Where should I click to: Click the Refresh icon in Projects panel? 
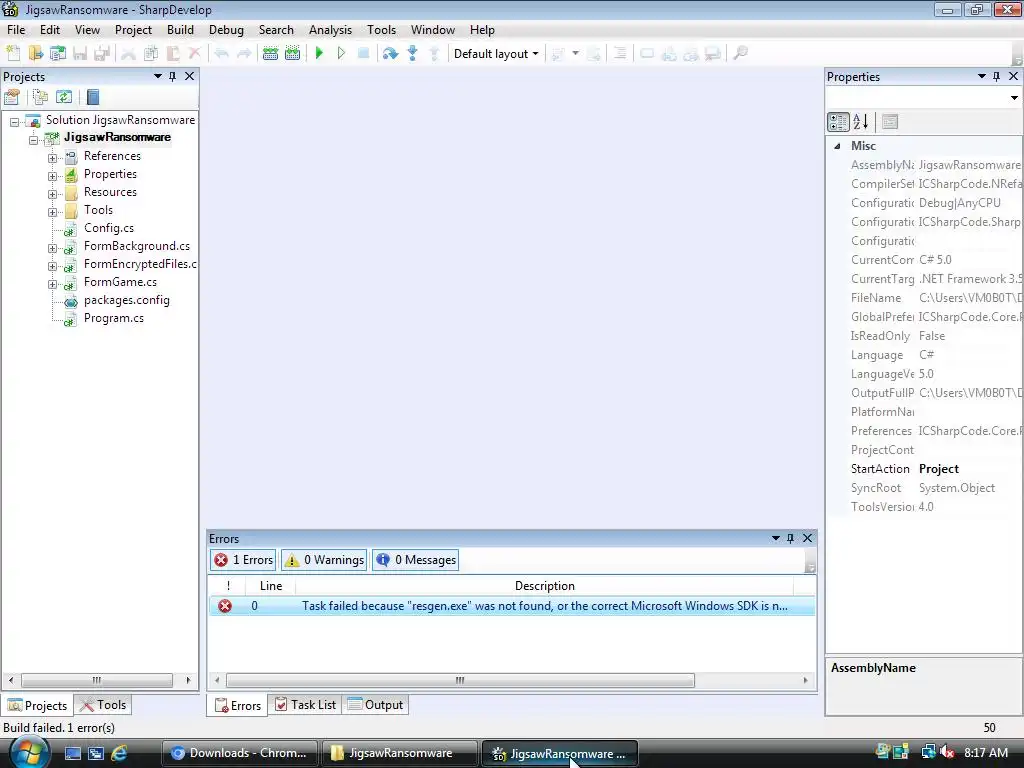(x=64, y=97)
